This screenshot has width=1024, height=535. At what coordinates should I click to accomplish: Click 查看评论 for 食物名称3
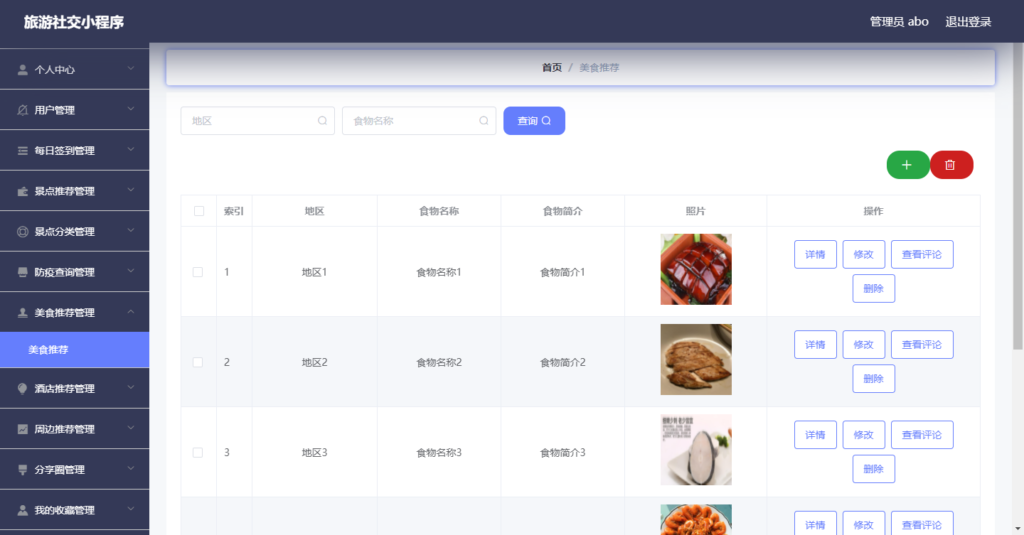(922, 435)
